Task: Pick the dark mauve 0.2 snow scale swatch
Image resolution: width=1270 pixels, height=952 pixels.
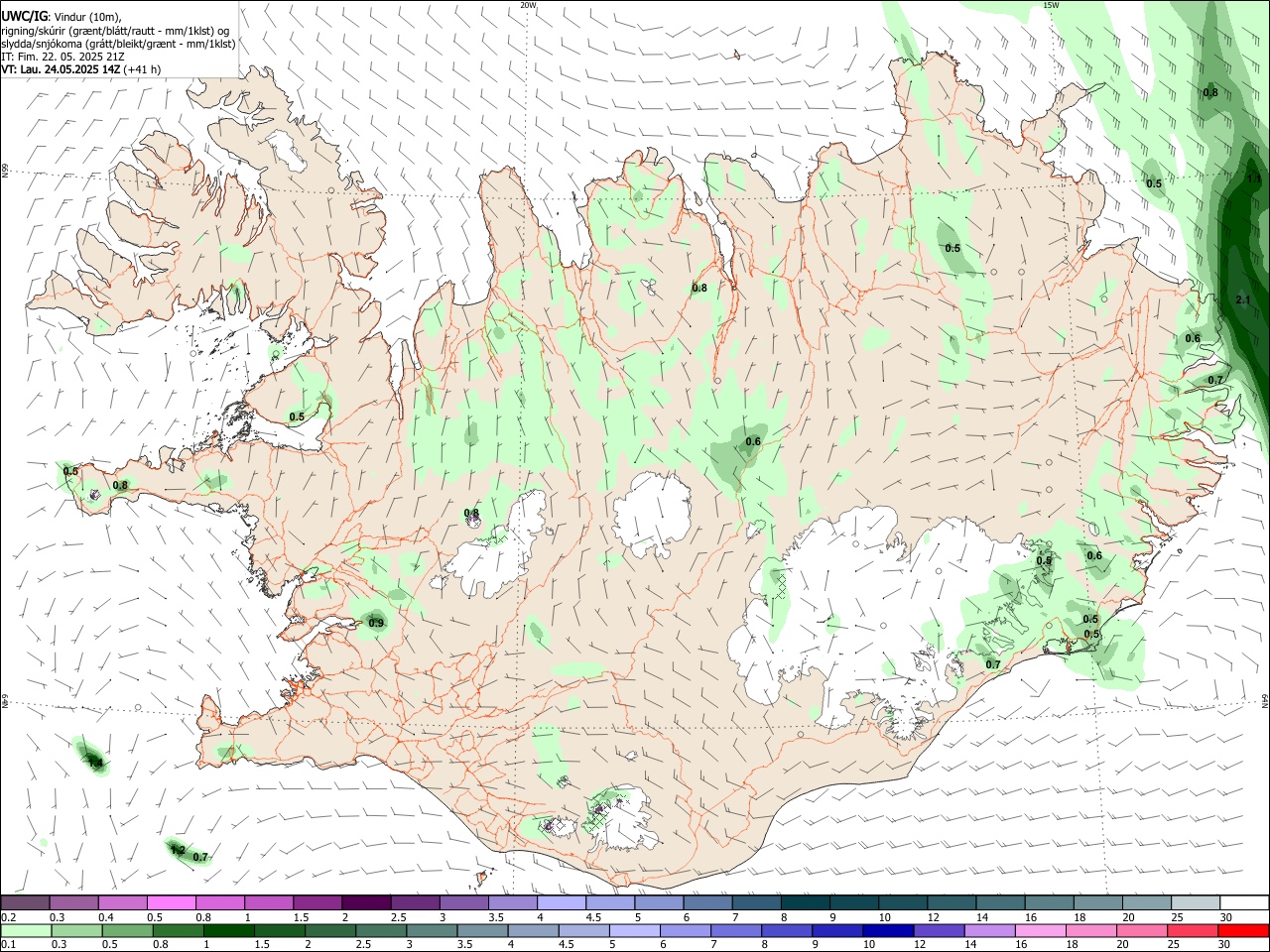Action: (x=25, y=902)
